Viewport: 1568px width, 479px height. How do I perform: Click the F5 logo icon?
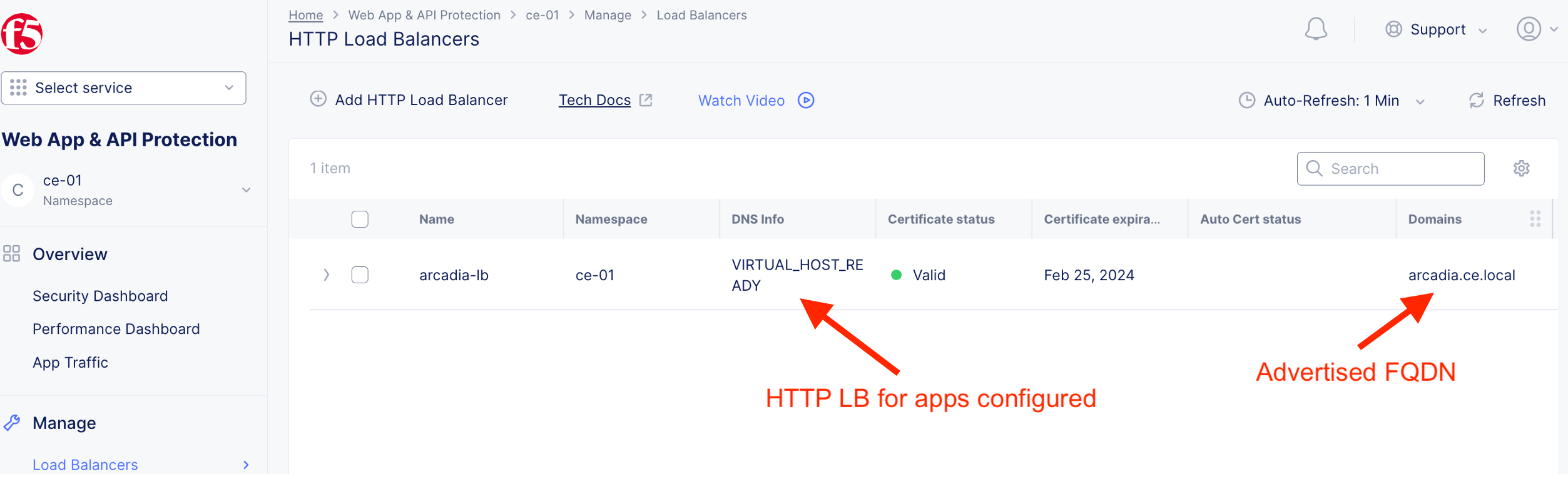[22, 34]
